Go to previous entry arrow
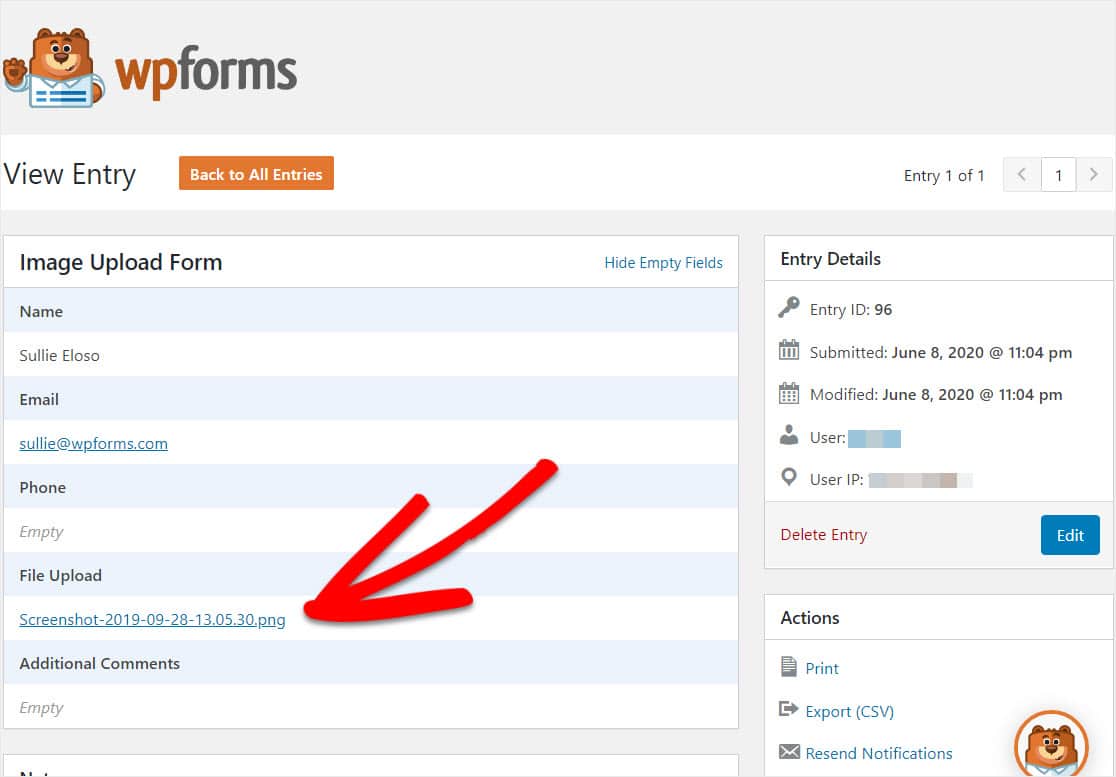1116x777 pixels. pyautogui.click(x=1022, y=174)
